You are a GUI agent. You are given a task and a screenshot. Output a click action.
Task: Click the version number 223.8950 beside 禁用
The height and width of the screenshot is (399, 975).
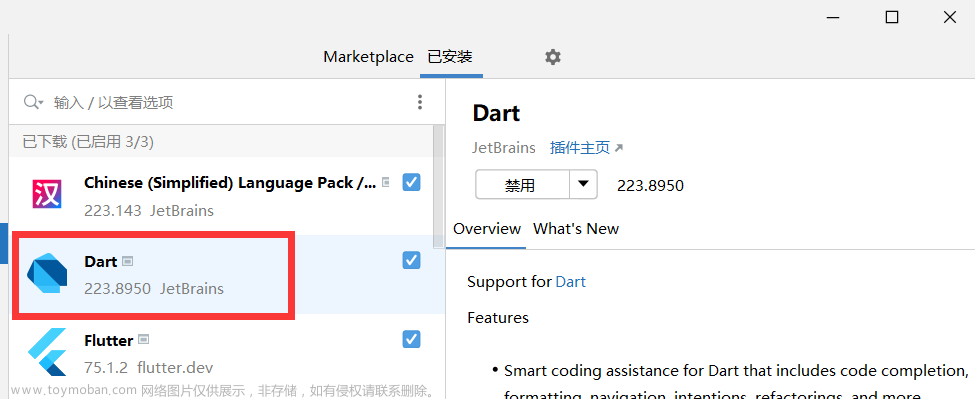(650, 185)
